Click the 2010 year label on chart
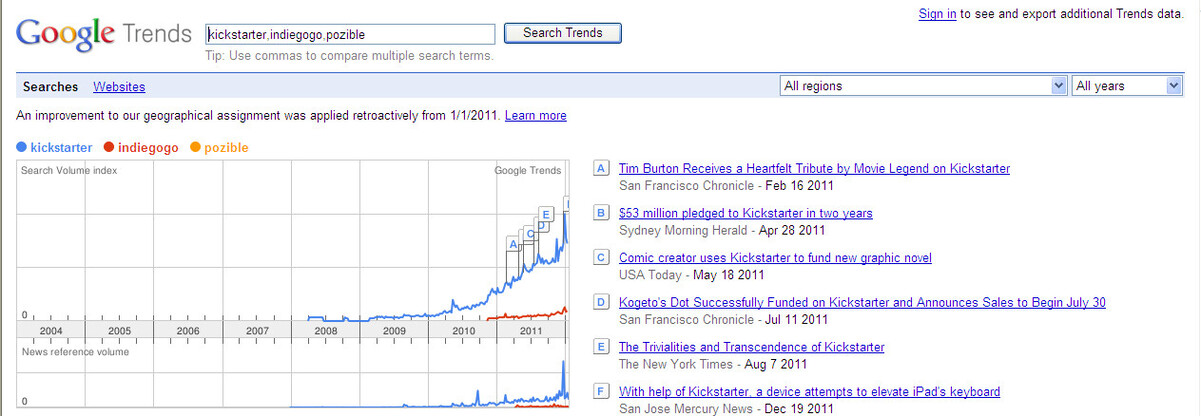This screenshot has height=416, width=1201. pos(463,331)
